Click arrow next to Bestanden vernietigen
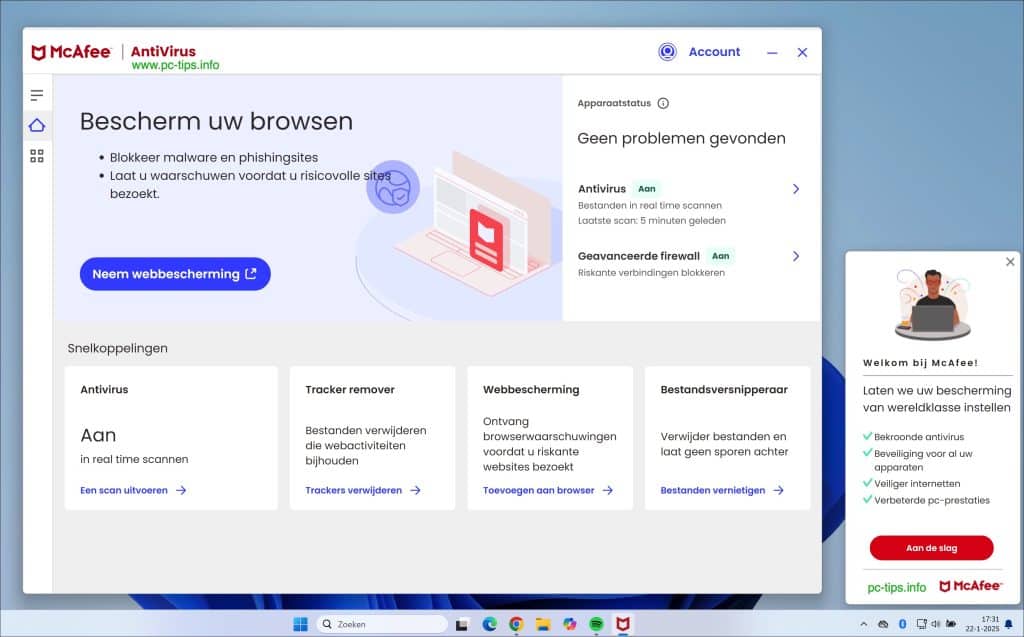 tap(778, 490)
